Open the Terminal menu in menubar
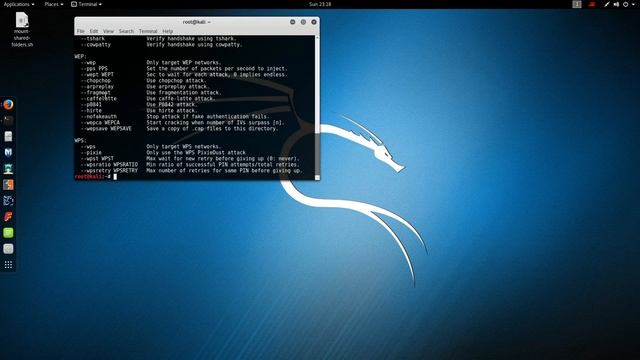The width and height of the screenshot is (640, 360). [148, 31]
